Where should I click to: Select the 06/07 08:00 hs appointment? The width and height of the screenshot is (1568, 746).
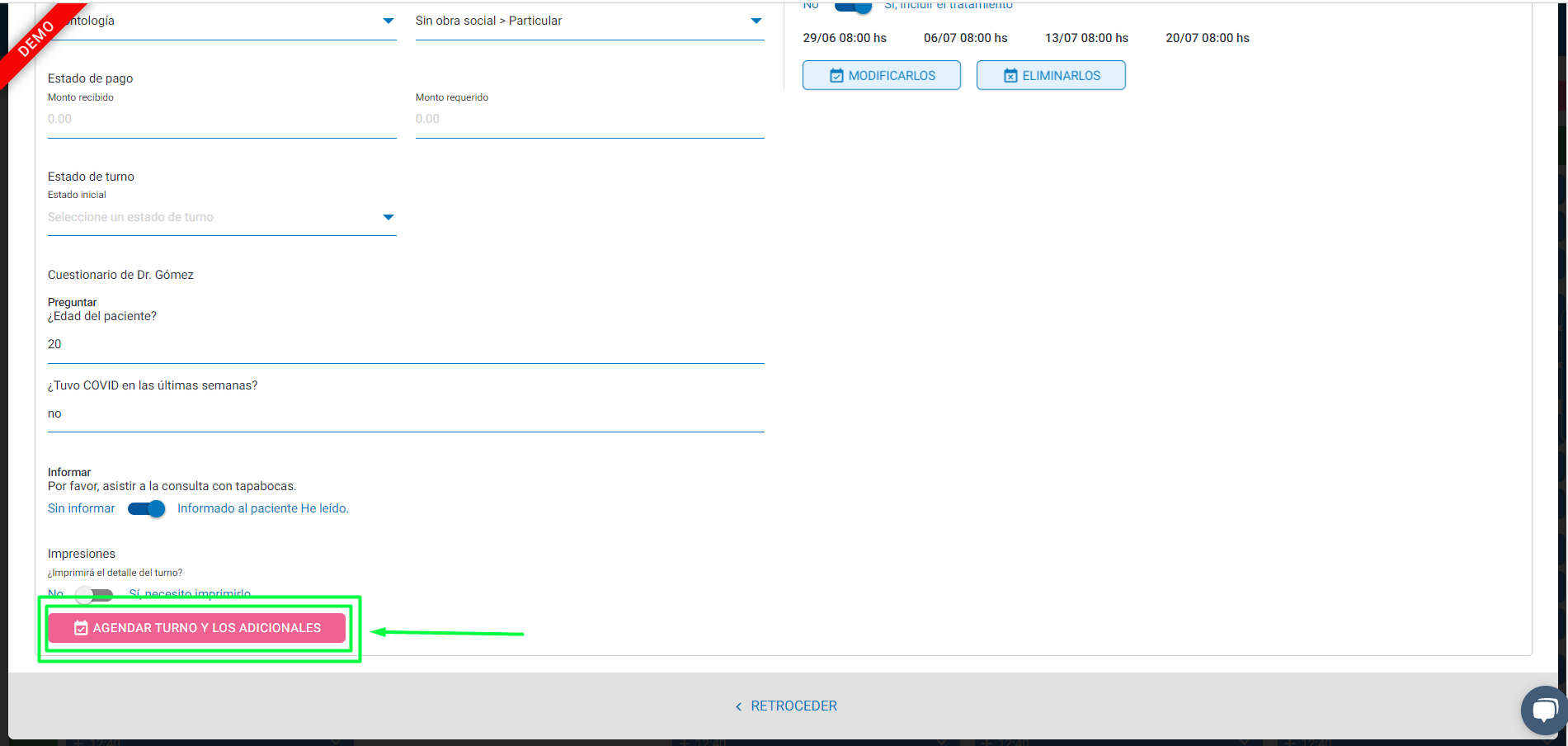click(966, 38)
